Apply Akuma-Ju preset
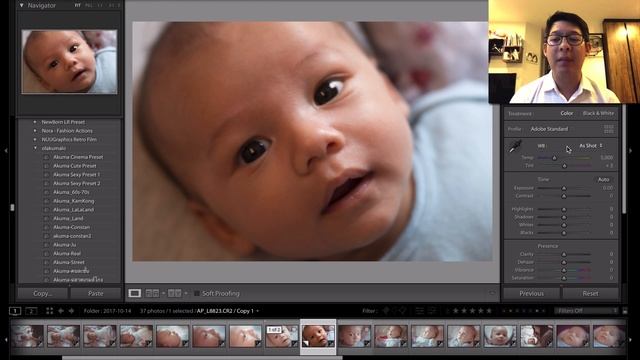The image size is (640, 360). coord(64,244)
